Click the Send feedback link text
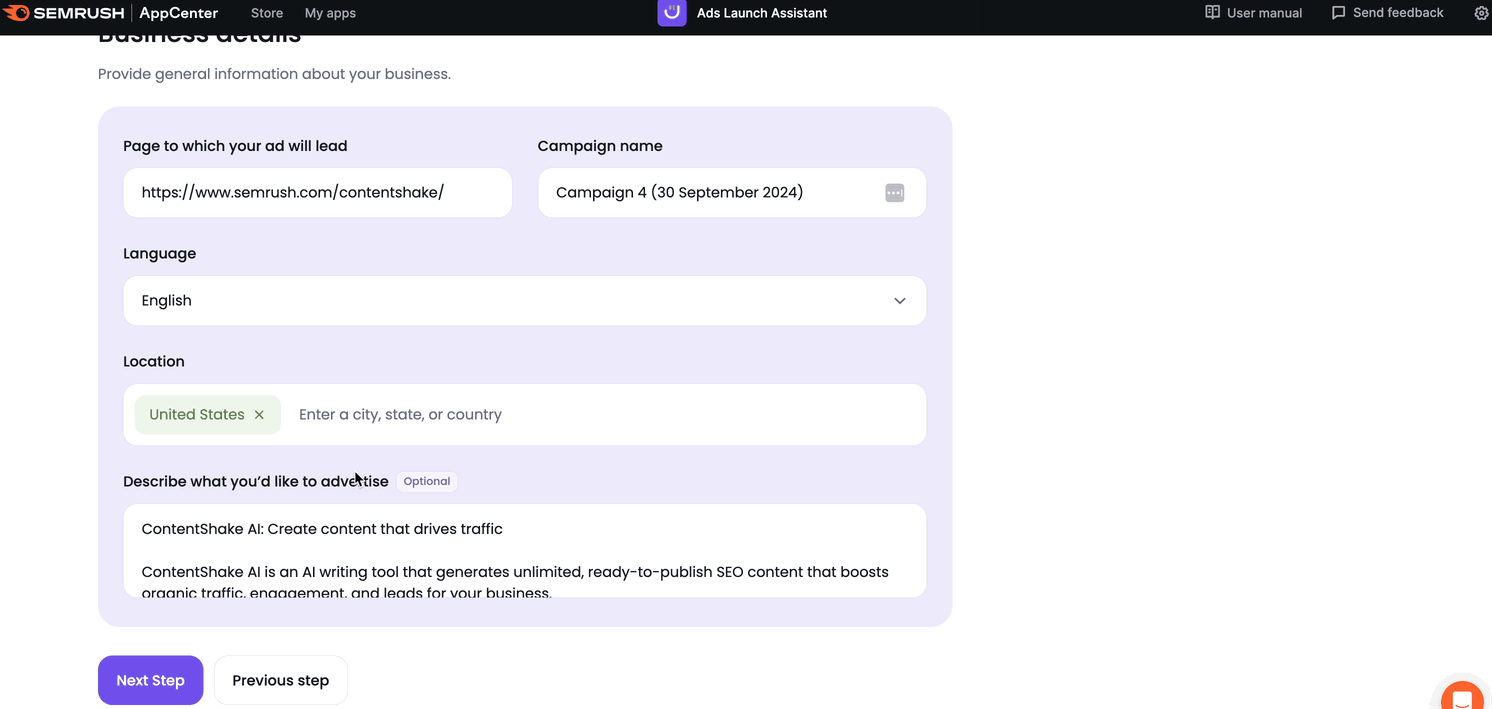Screen dimensions: 1492x709 [x=1397, y=13]
